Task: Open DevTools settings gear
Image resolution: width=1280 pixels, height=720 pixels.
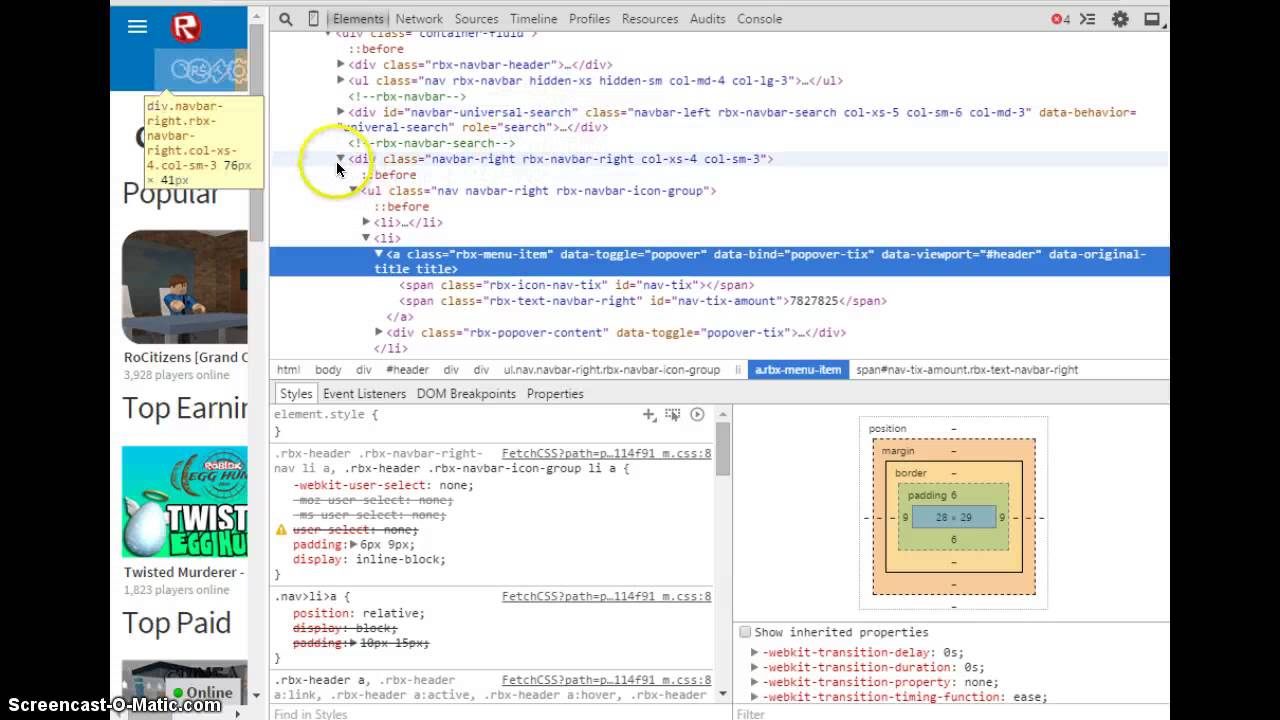Action: coord(1120,19)
